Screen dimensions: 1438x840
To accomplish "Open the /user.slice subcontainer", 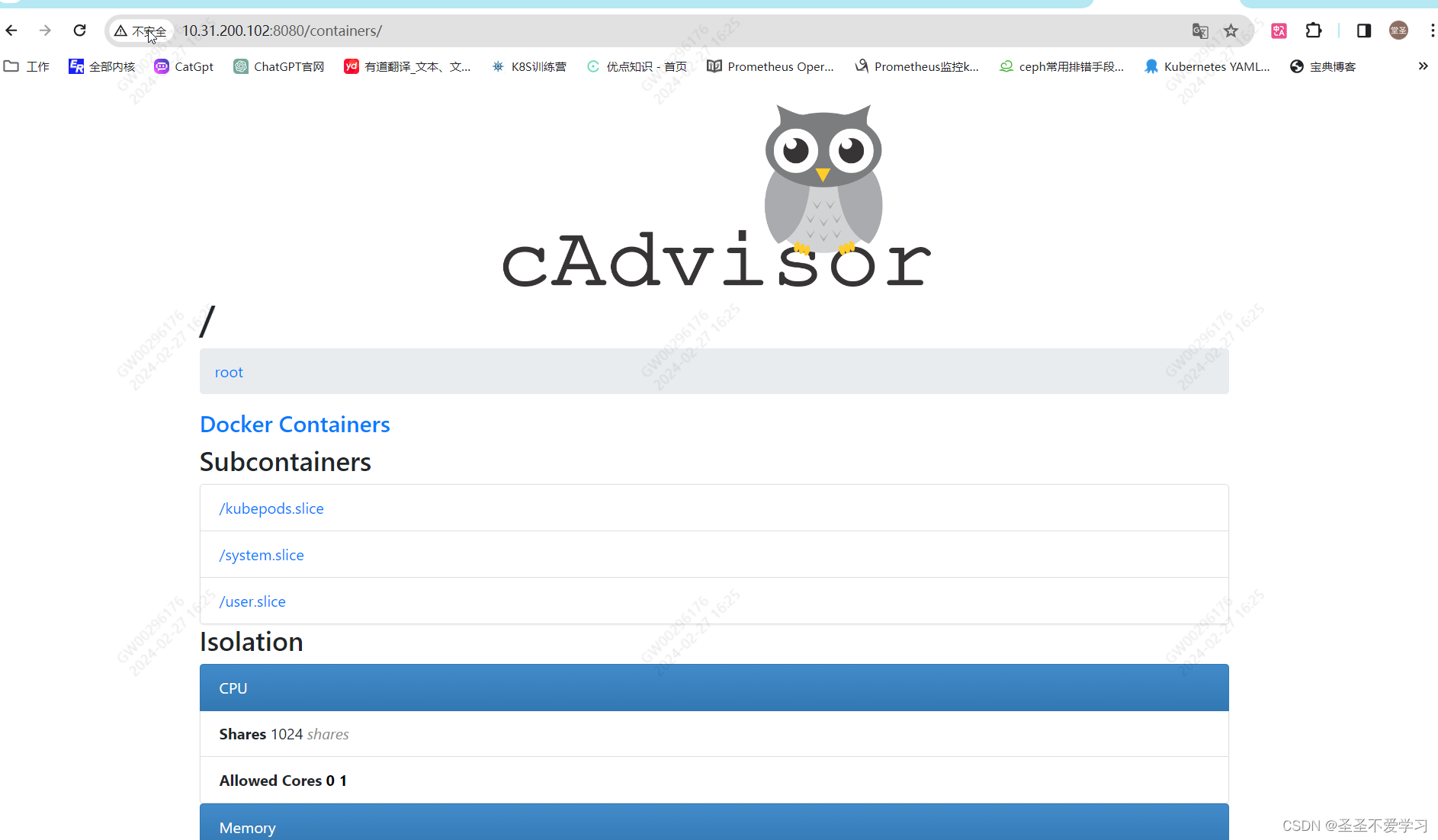I will pyautogui.click(x=252, y=601).
